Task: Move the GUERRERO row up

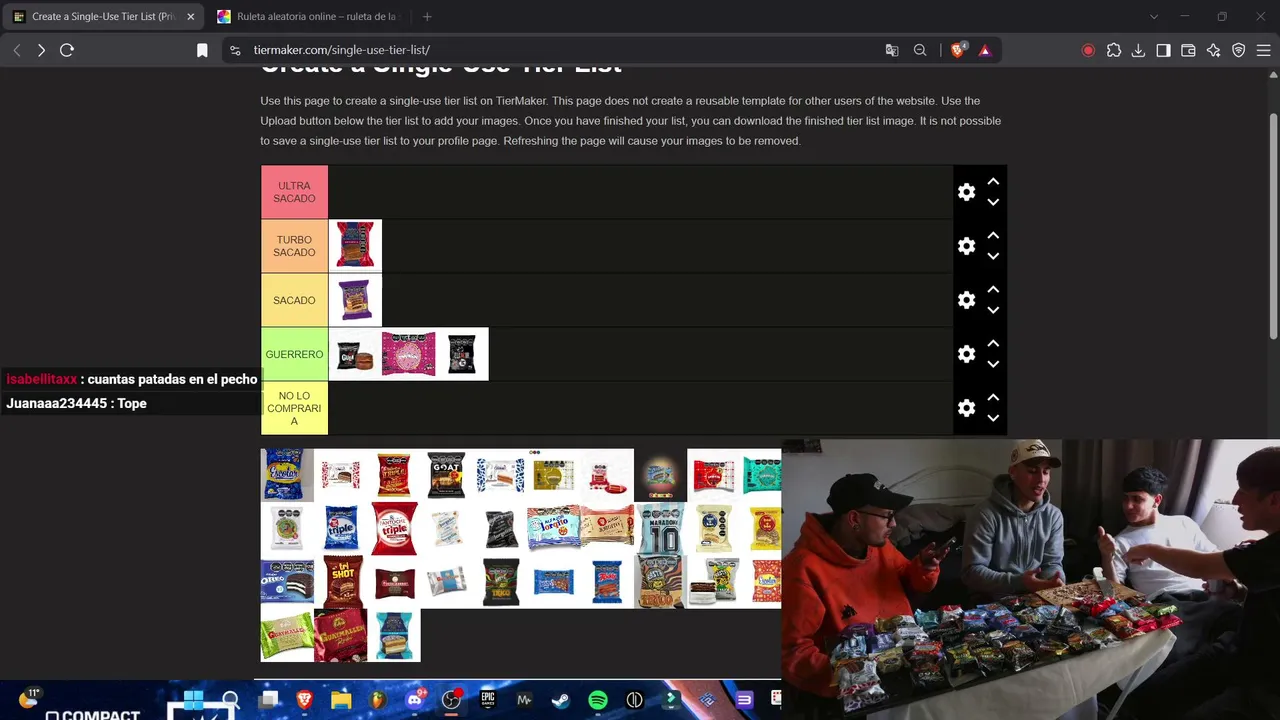Action: [993, 344]
